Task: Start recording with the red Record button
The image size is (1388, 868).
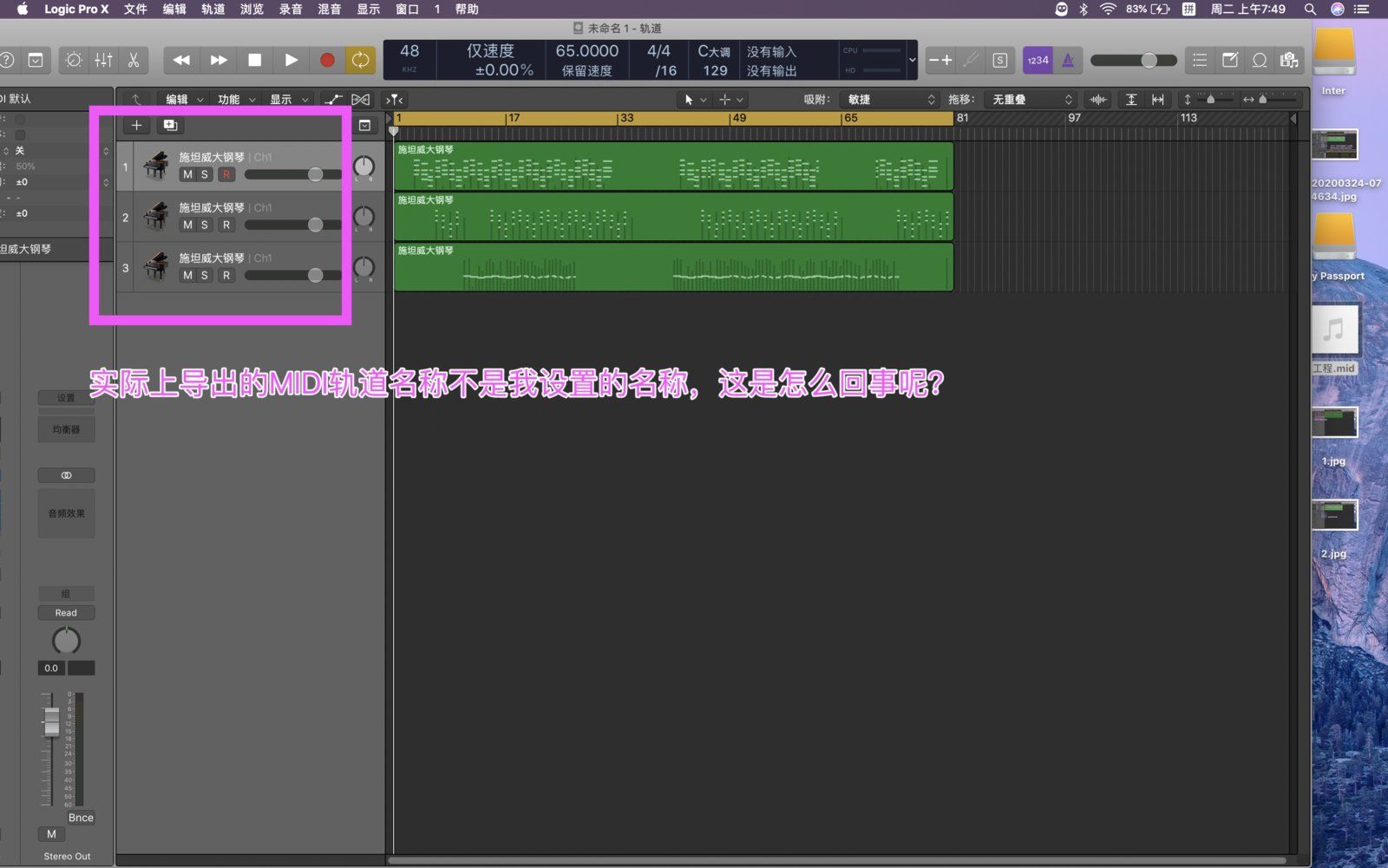Action: coord(327,60)
